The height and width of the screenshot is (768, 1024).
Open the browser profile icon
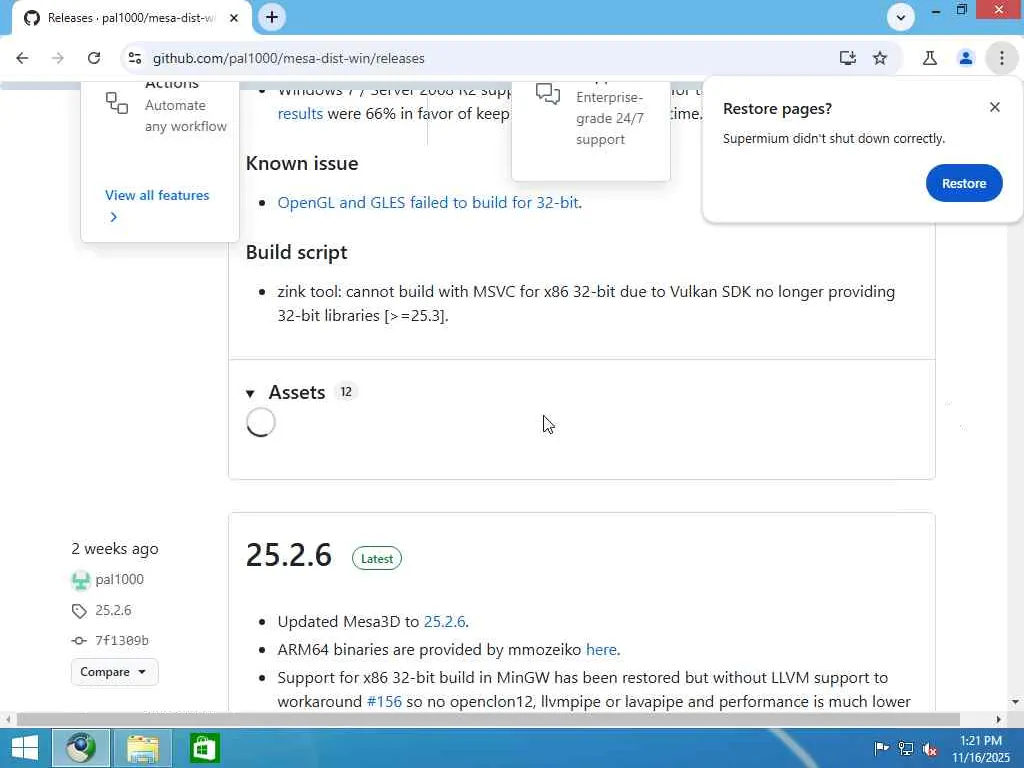point(965,58)
